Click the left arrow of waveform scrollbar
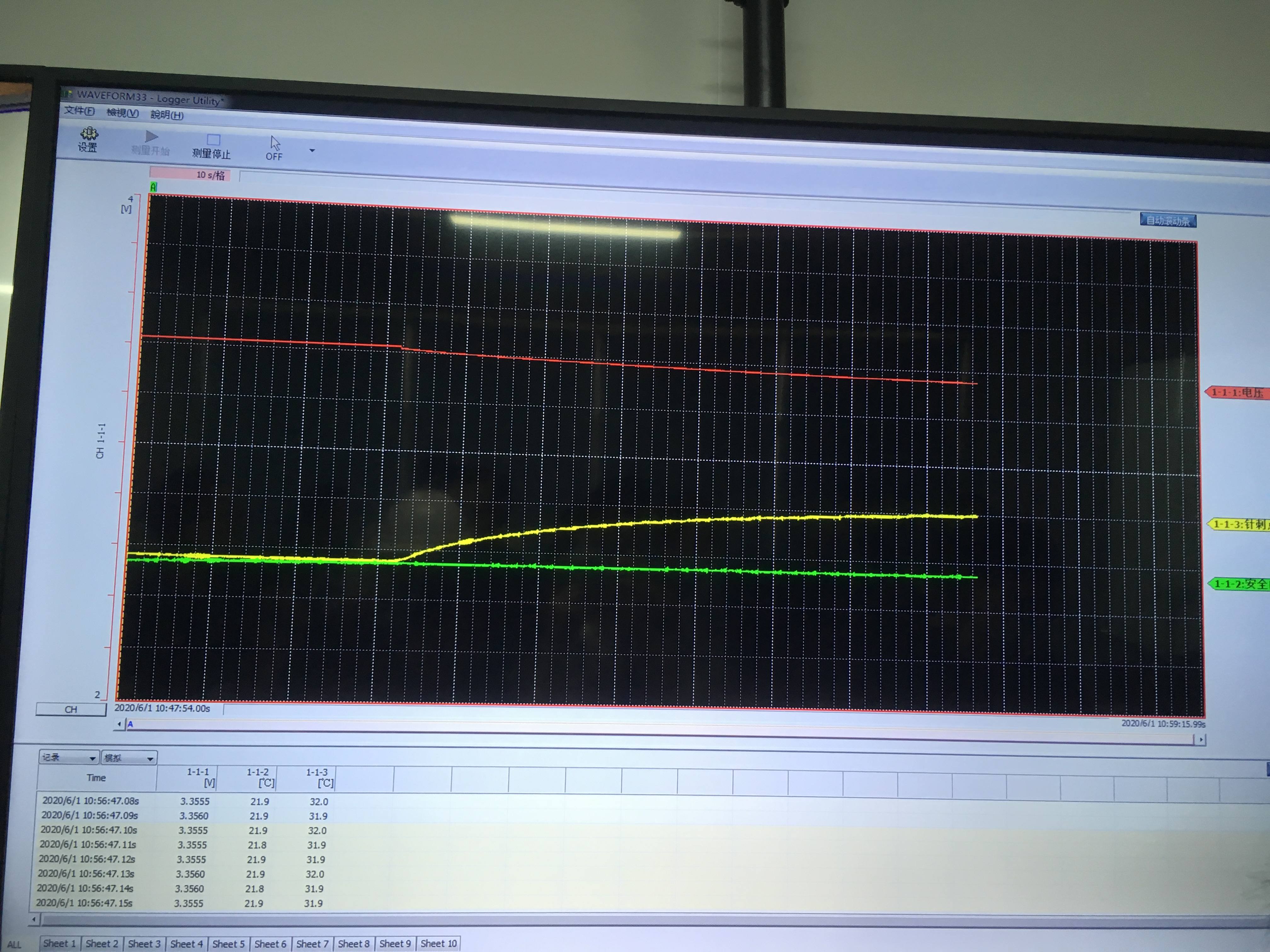 [x=119, y=724]
